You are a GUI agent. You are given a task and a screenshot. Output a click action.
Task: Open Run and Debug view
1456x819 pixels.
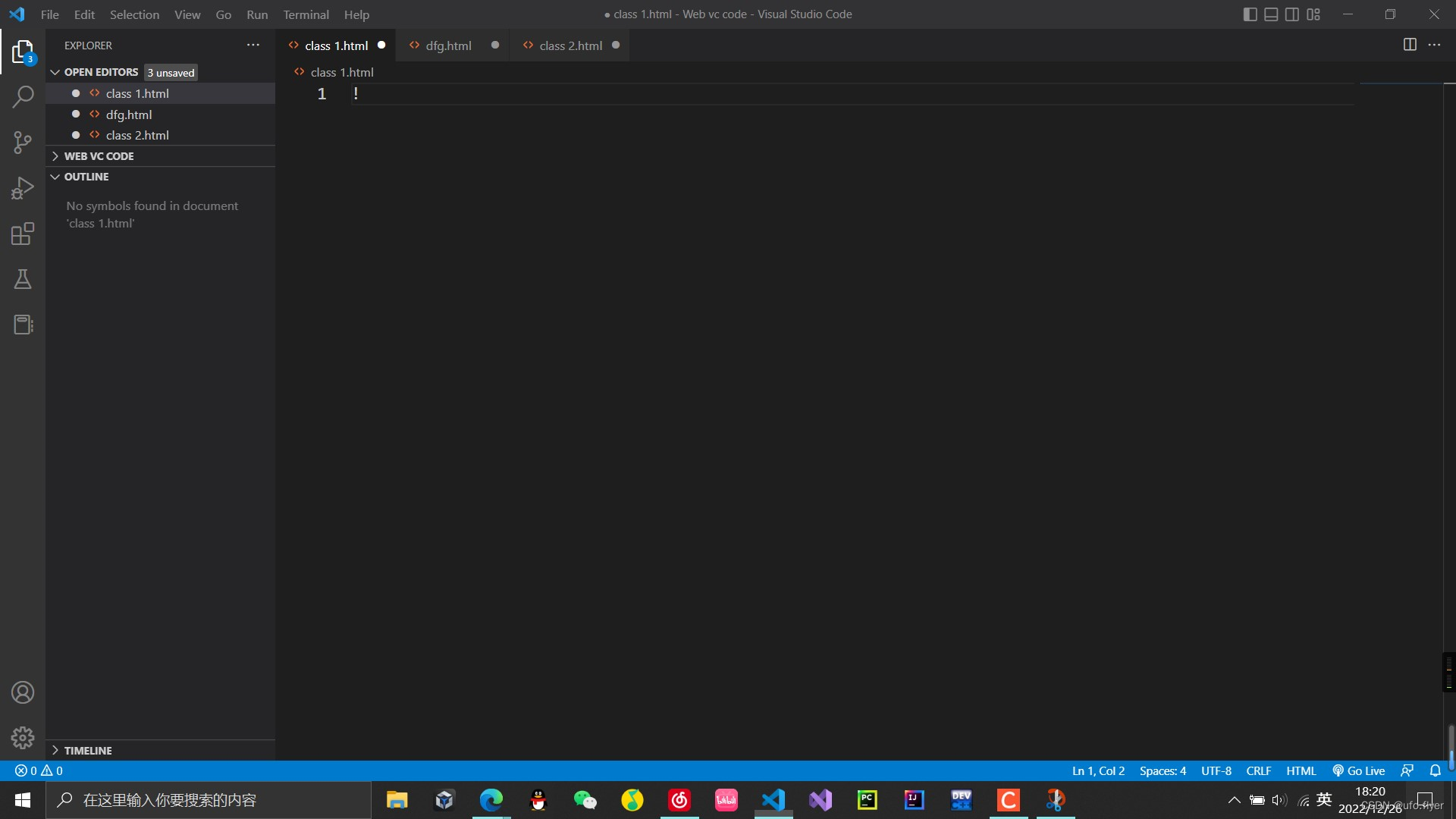(23, 188)
